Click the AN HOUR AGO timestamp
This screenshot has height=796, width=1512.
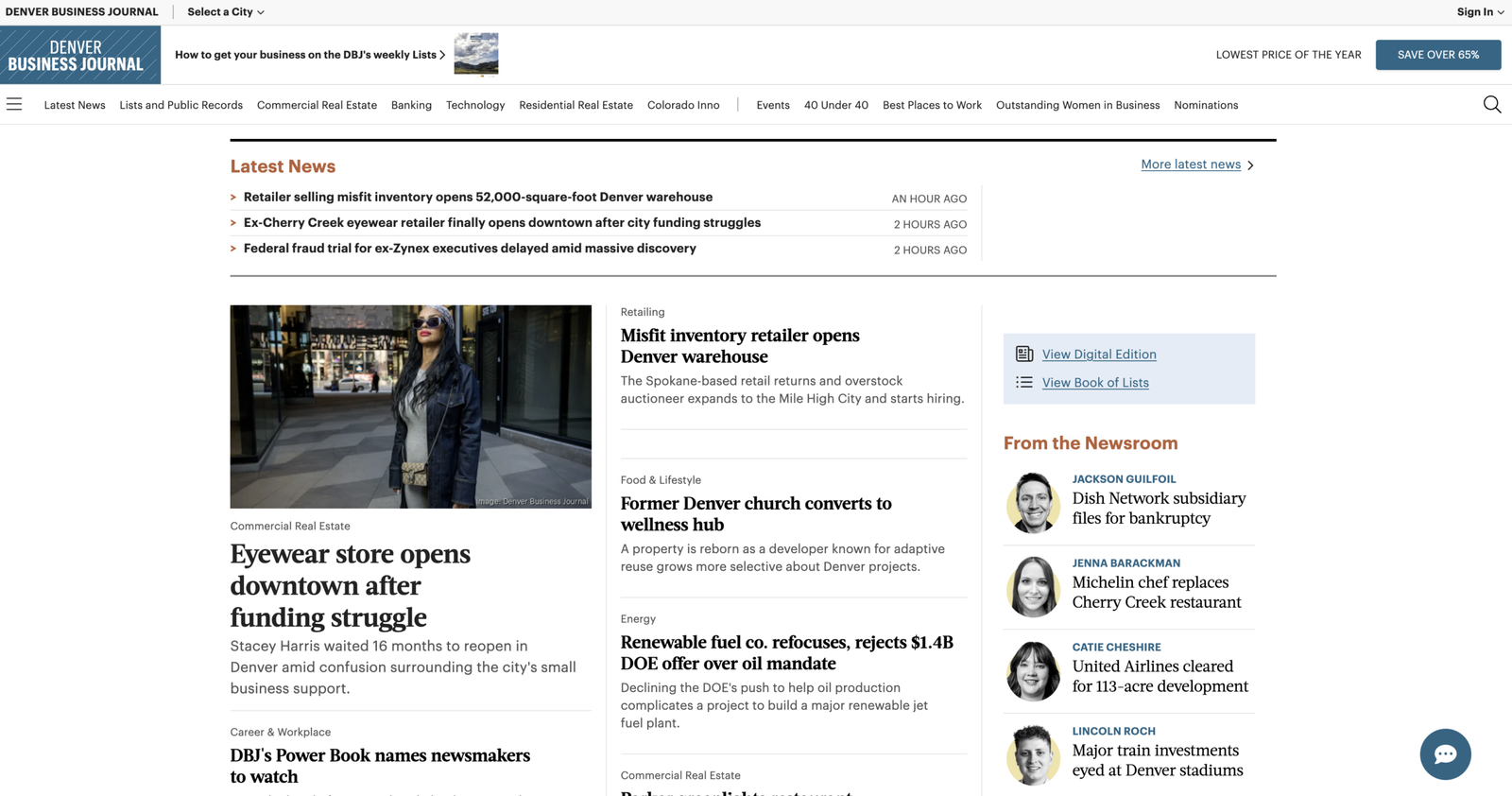(929, 199)
